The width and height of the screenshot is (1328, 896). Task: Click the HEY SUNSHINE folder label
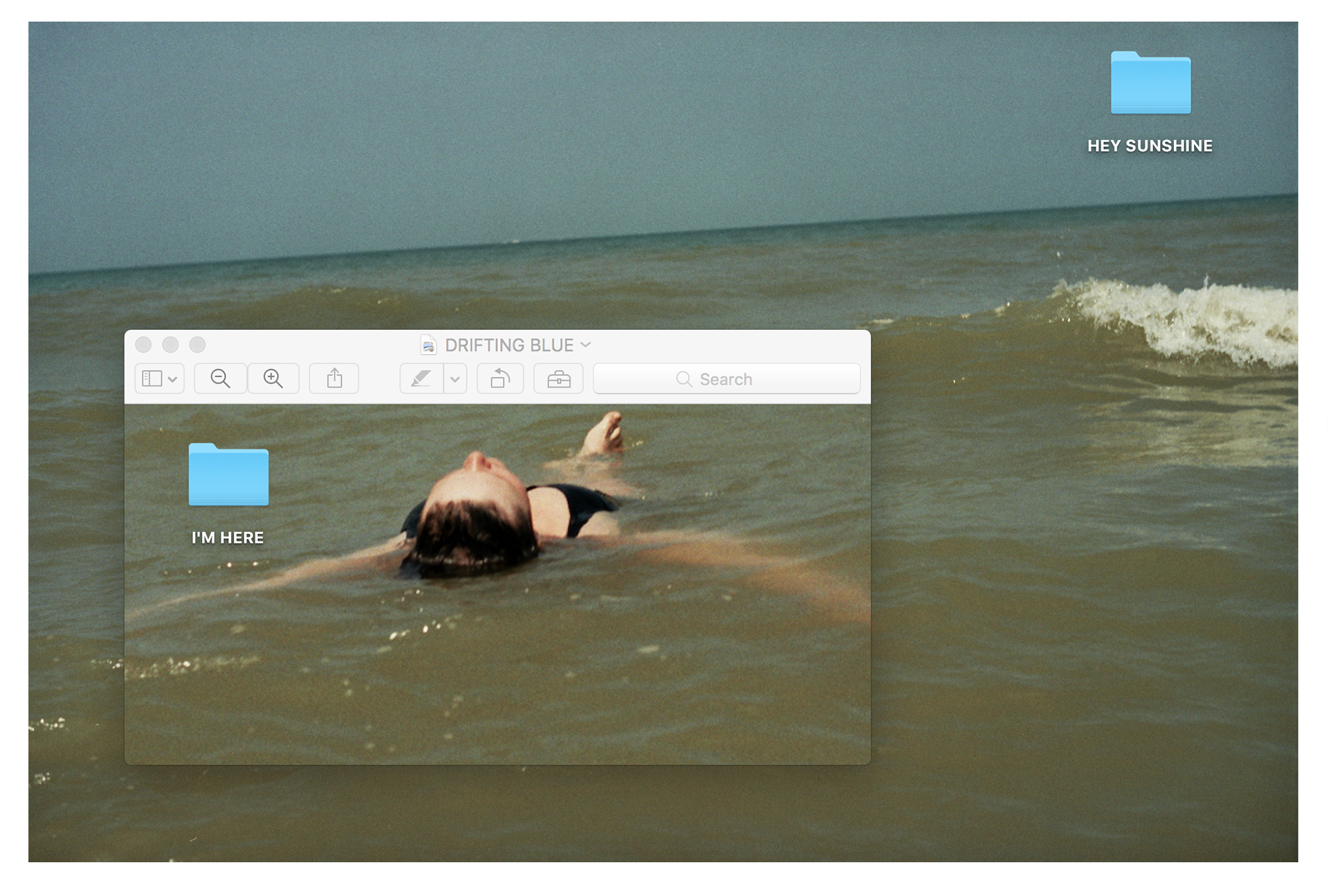[x=1150, y=146]
